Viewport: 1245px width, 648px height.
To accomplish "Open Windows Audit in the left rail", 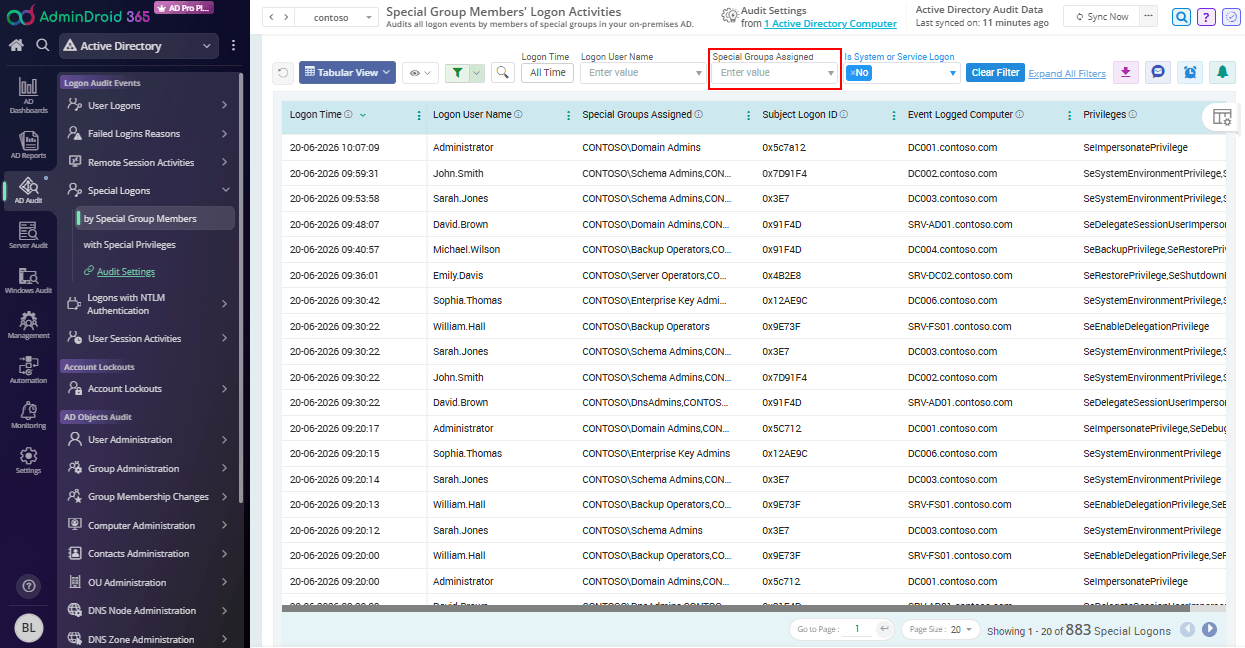I will click(x=28, y=280).
